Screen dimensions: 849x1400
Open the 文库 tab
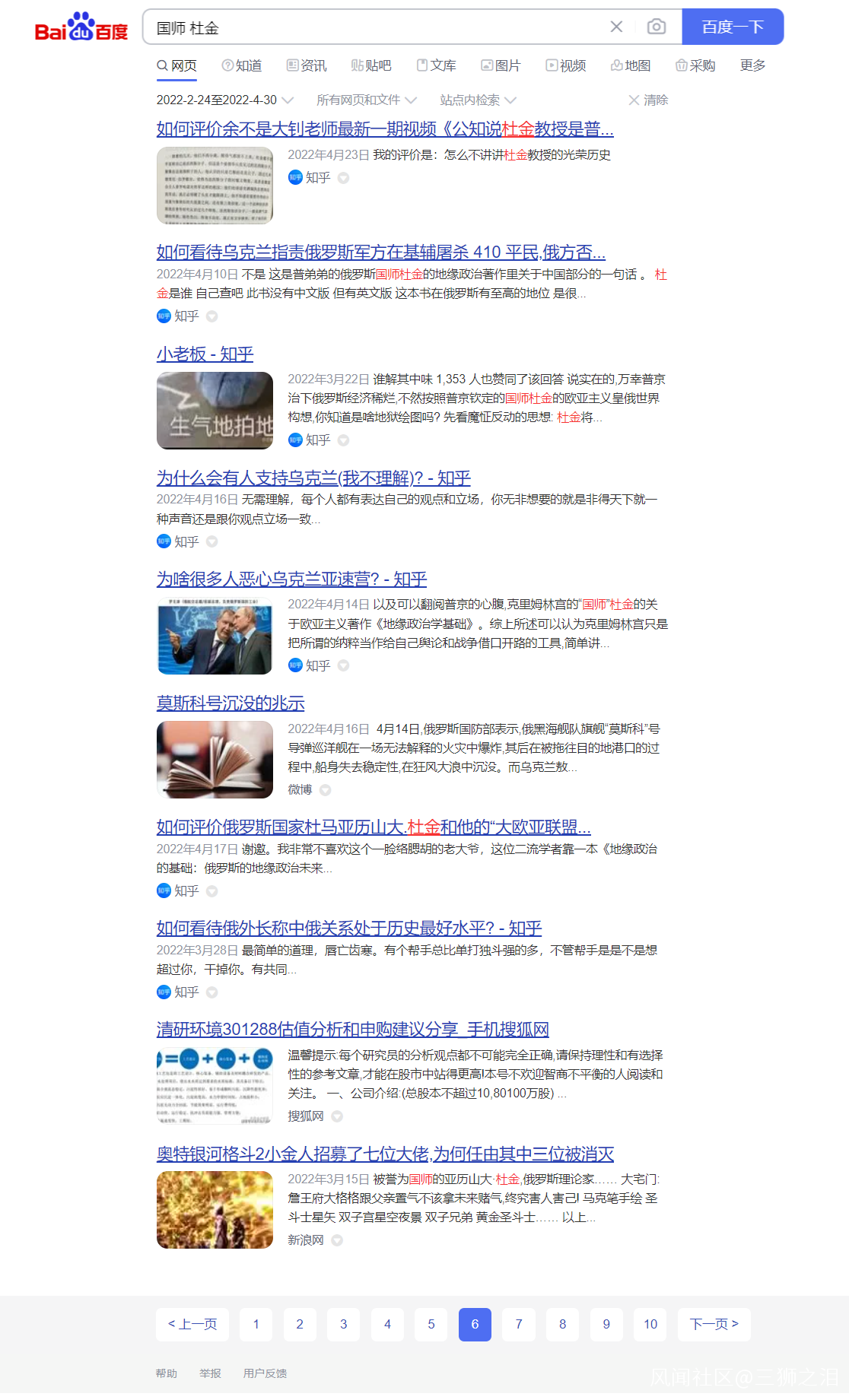pyautogui.click(x=437, y=66)
